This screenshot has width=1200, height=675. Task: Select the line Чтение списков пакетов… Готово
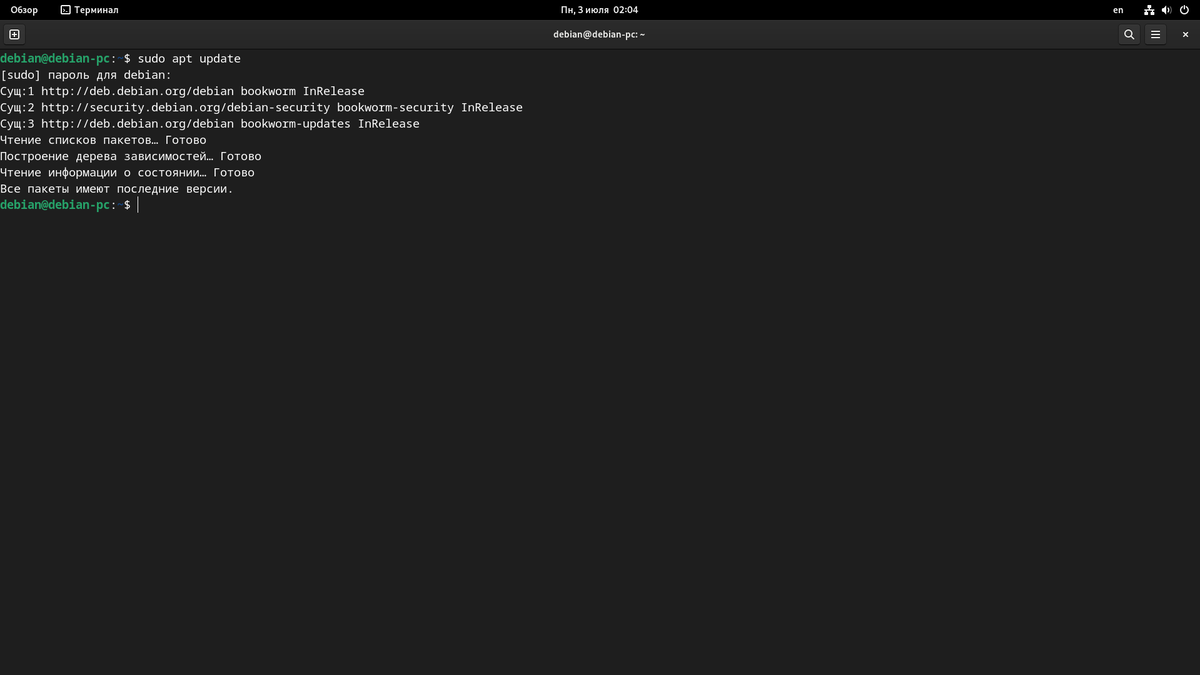[103, 140]
